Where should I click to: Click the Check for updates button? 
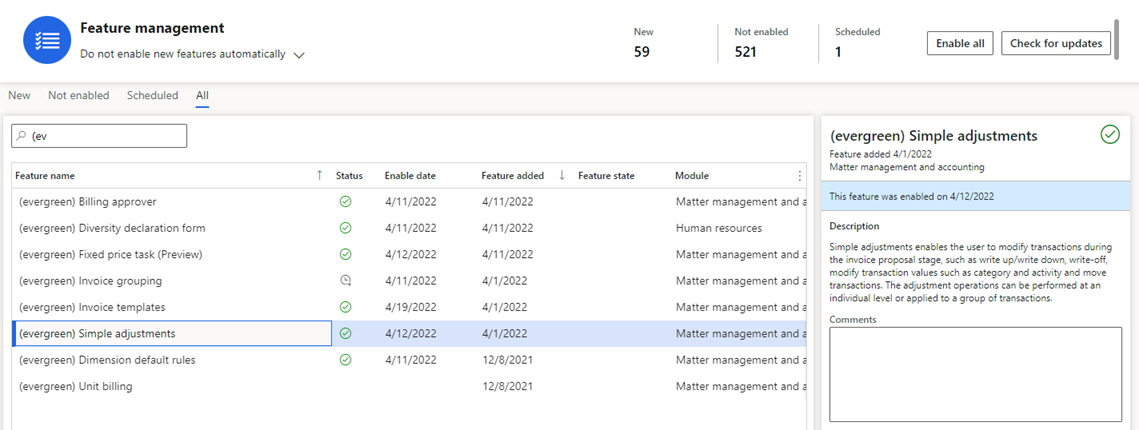click(x=1056, y=43)
